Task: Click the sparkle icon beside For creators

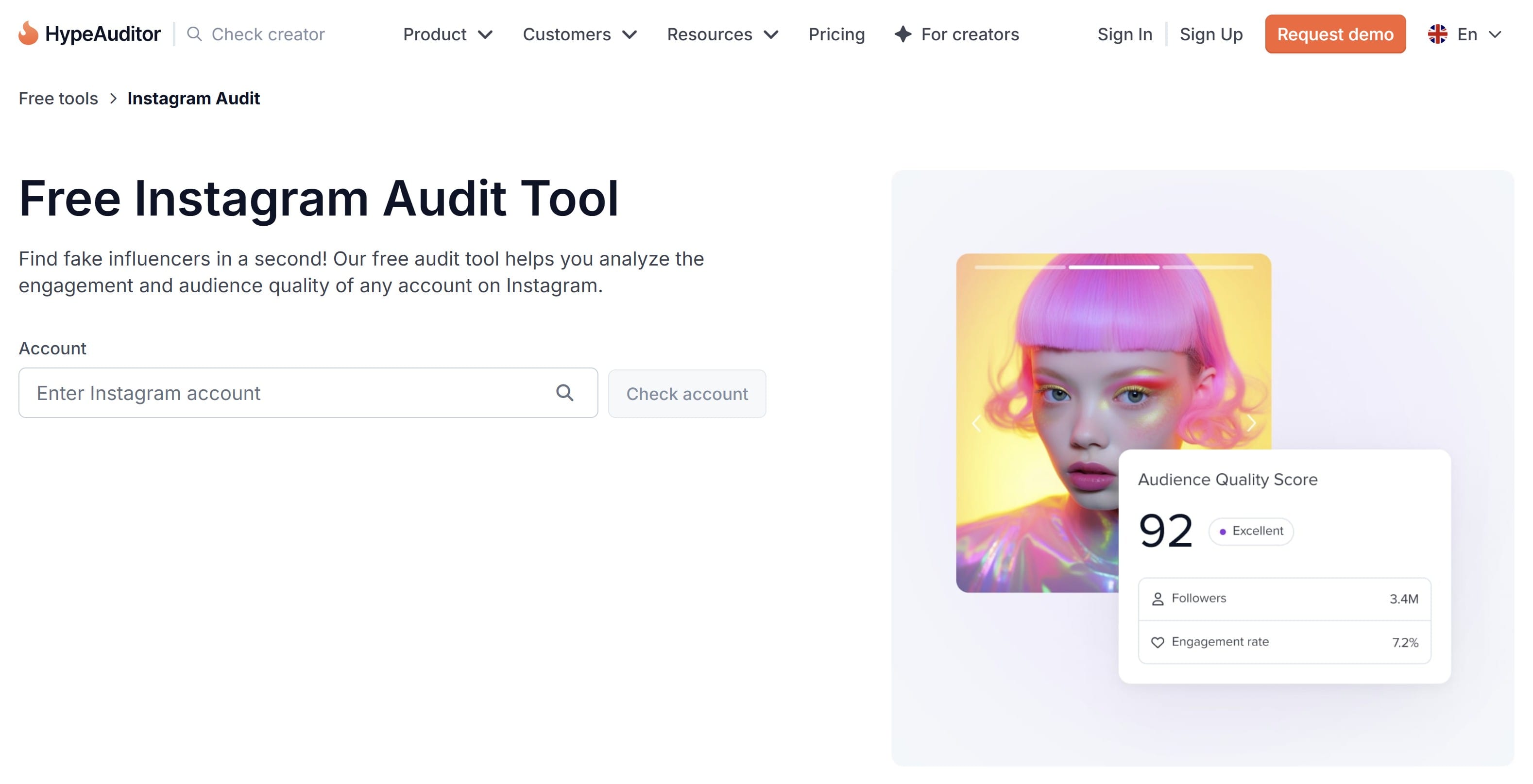Action: (903, 34)
